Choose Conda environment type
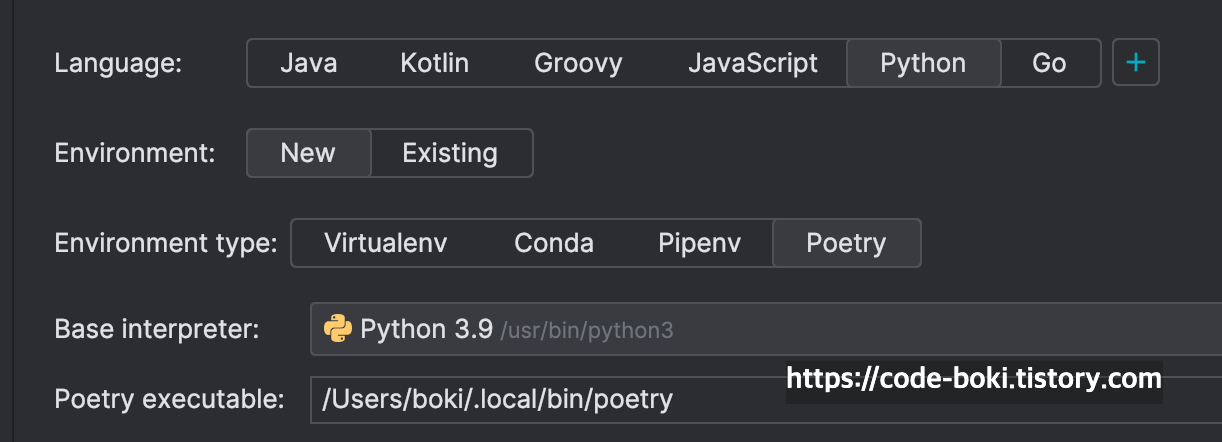The width and height of the screenshot is (1222, 442). tap(554, 243)
